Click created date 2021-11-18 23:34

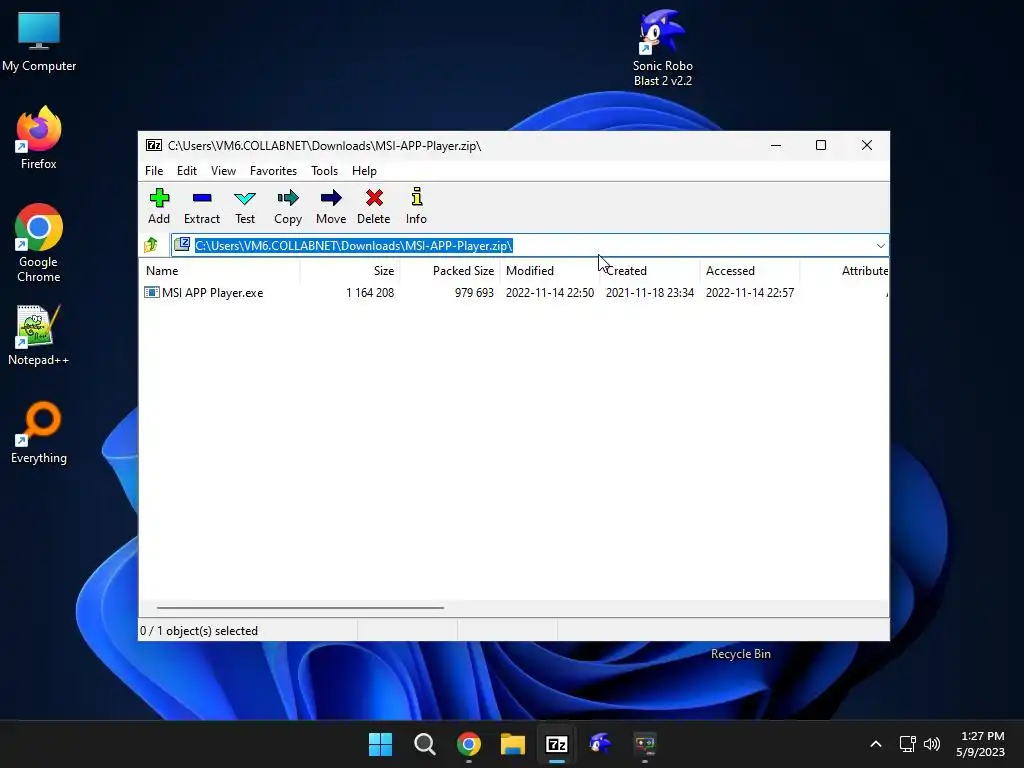tap(650, 293)
